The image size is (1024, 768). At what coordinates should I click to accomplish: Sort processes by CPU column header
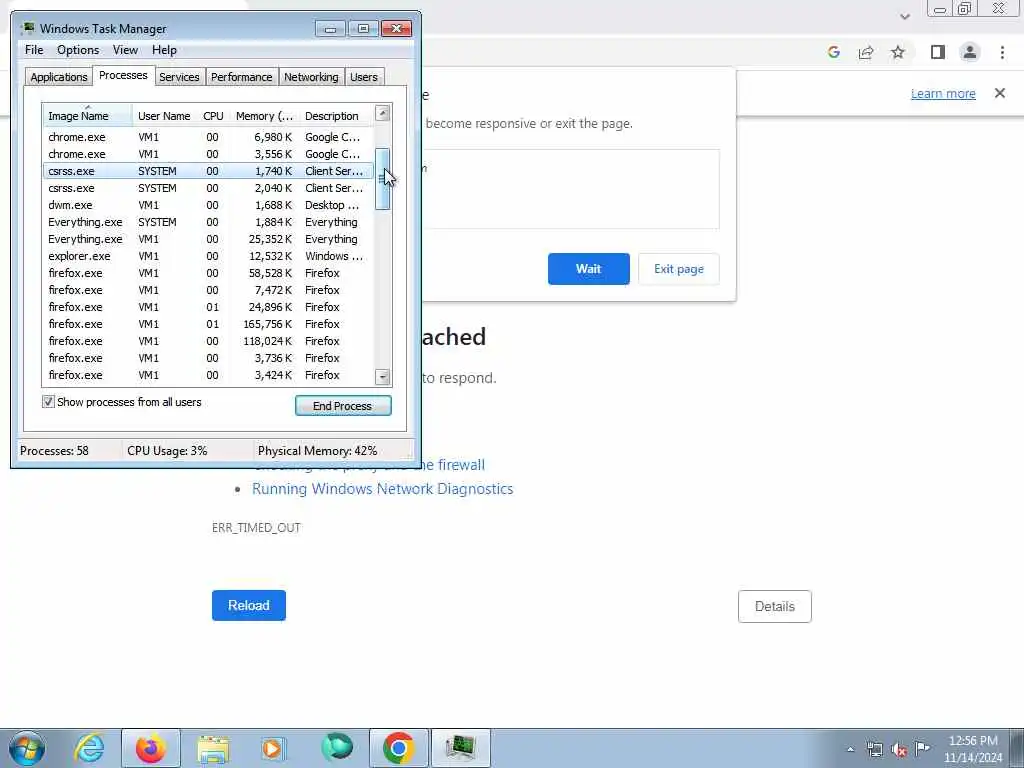214,116
